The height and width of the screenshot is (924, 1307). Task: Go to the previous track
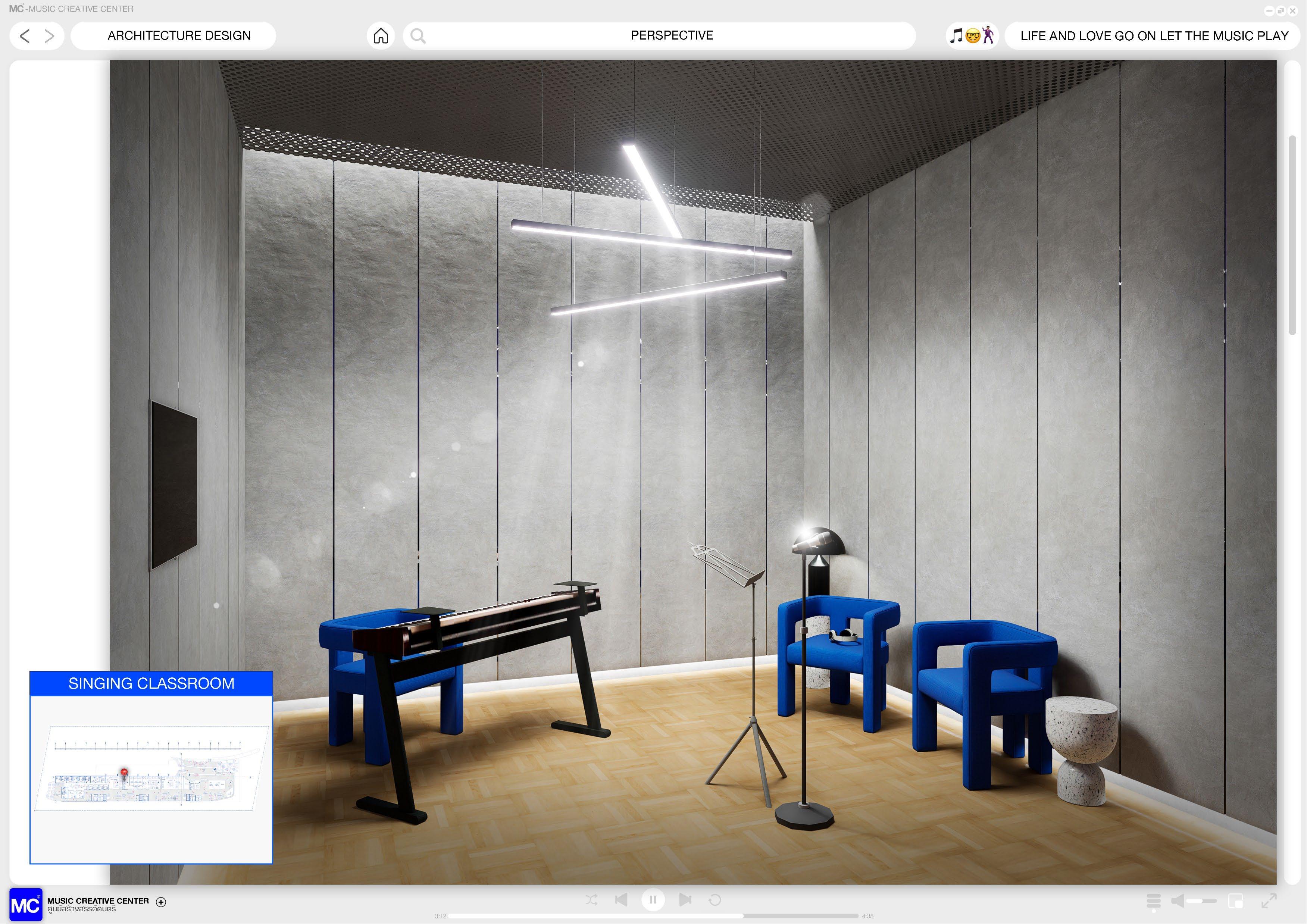[x=621, y=899]
